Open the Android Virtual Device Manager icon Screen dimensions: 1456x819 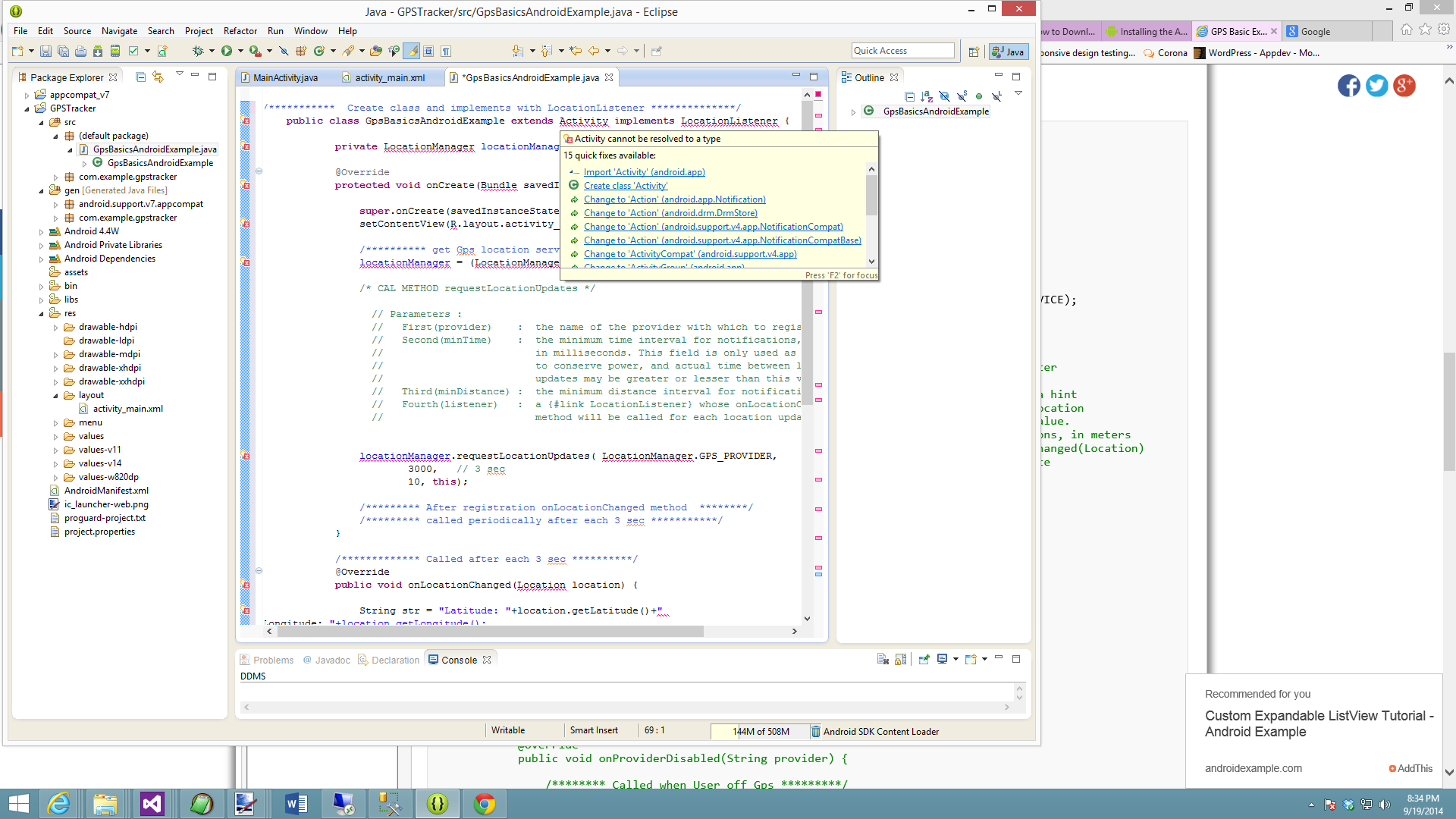tap(115, 51)
